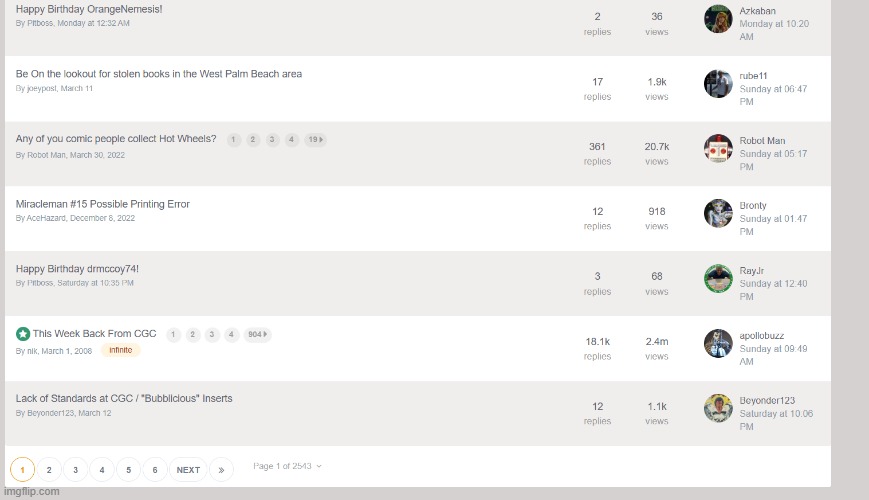The height and width of the screenshot is (500, 869).
Task: Click Azkaban's avatar thumbnail
Action: (x=718, y=19)
